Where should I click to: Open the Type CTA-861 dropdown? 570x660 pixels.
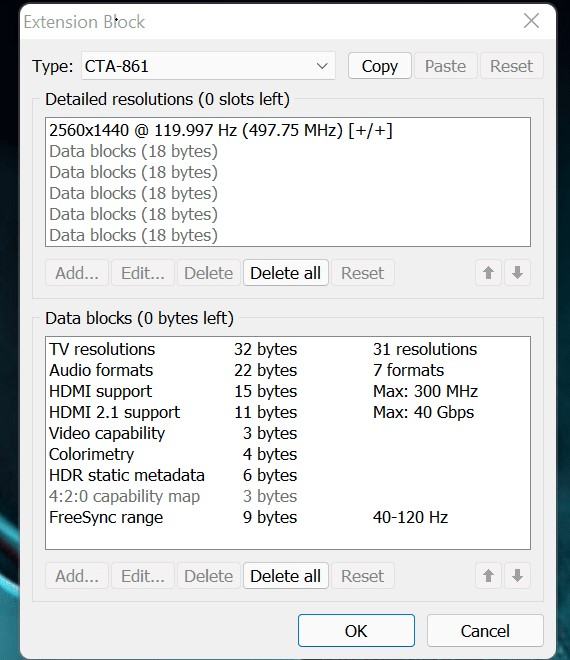pos(208,66)
